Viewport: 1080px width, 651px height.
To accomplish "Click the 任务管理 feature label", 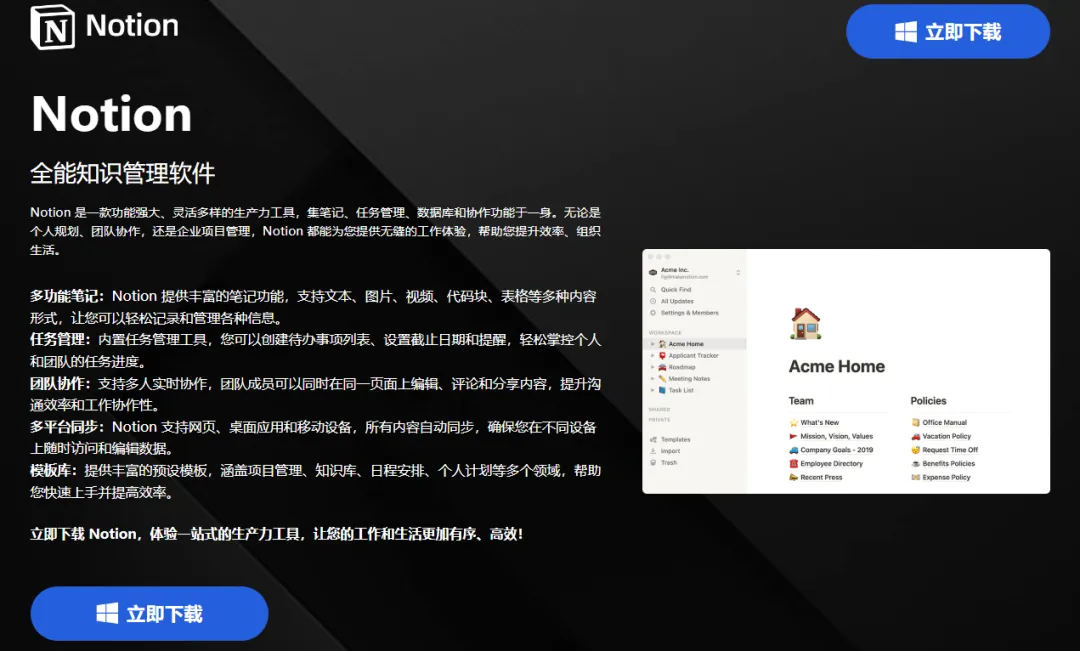I will pyautogui.click(x=60, y=340).
